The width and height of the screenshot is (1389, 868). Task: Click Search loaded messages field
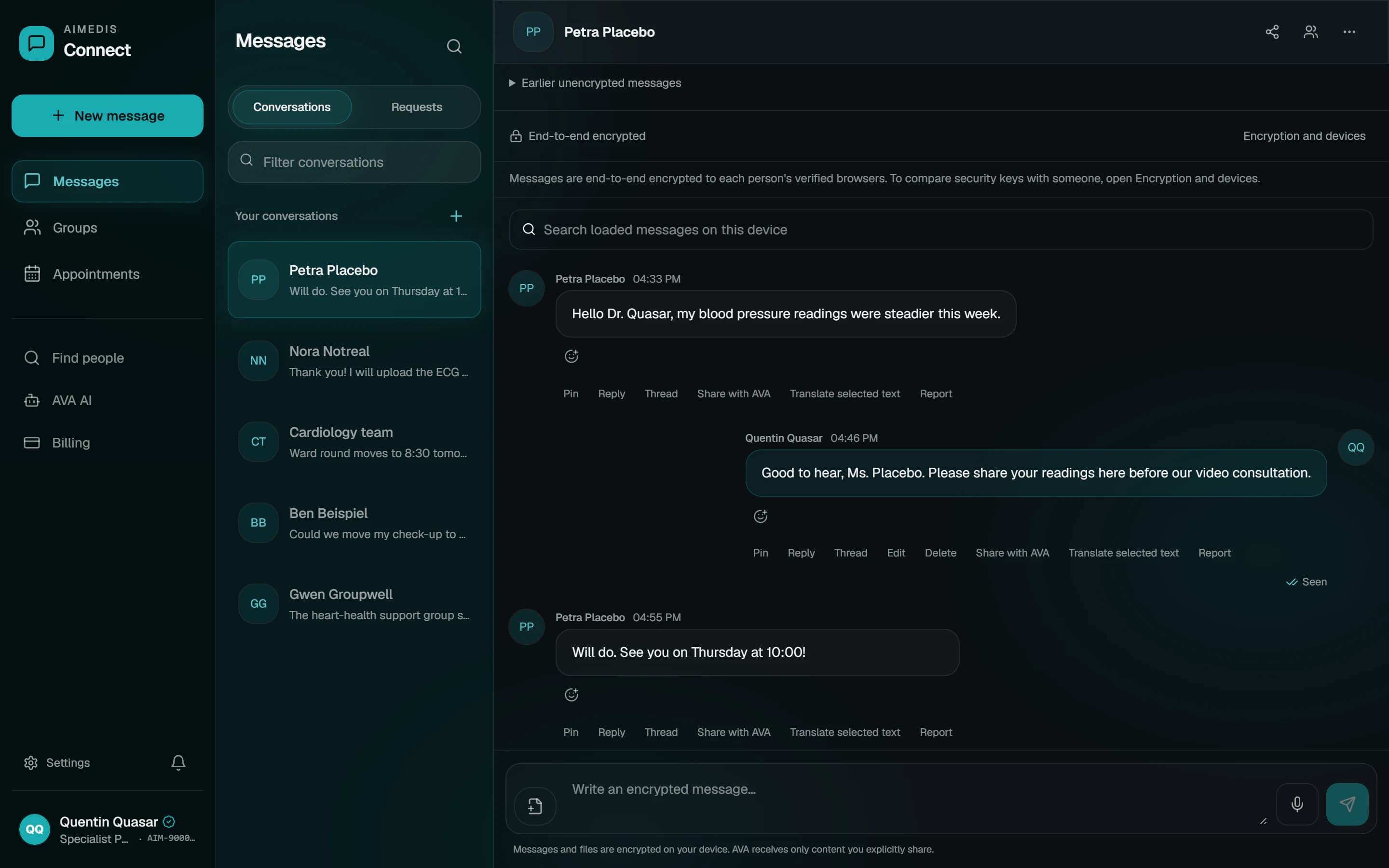(941, 230)
